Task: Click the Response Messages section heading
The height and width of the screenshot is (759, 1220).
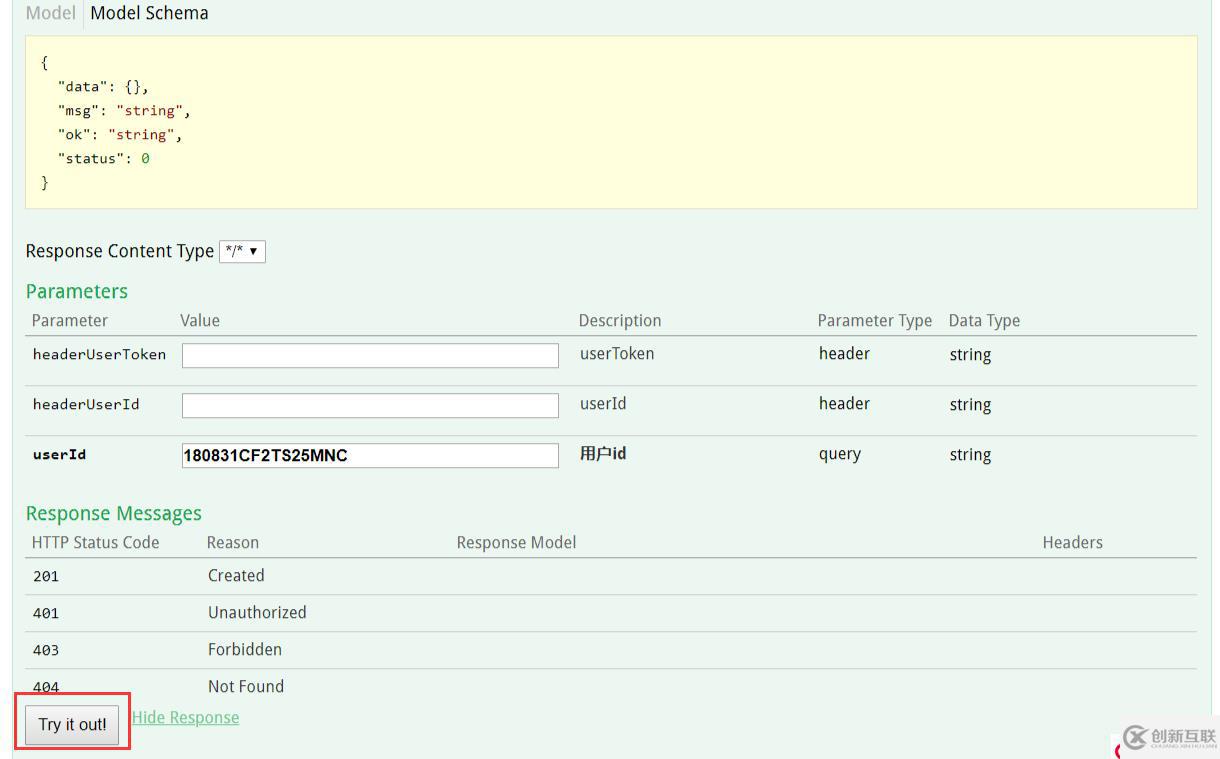Action: click(x=114, y=514)
